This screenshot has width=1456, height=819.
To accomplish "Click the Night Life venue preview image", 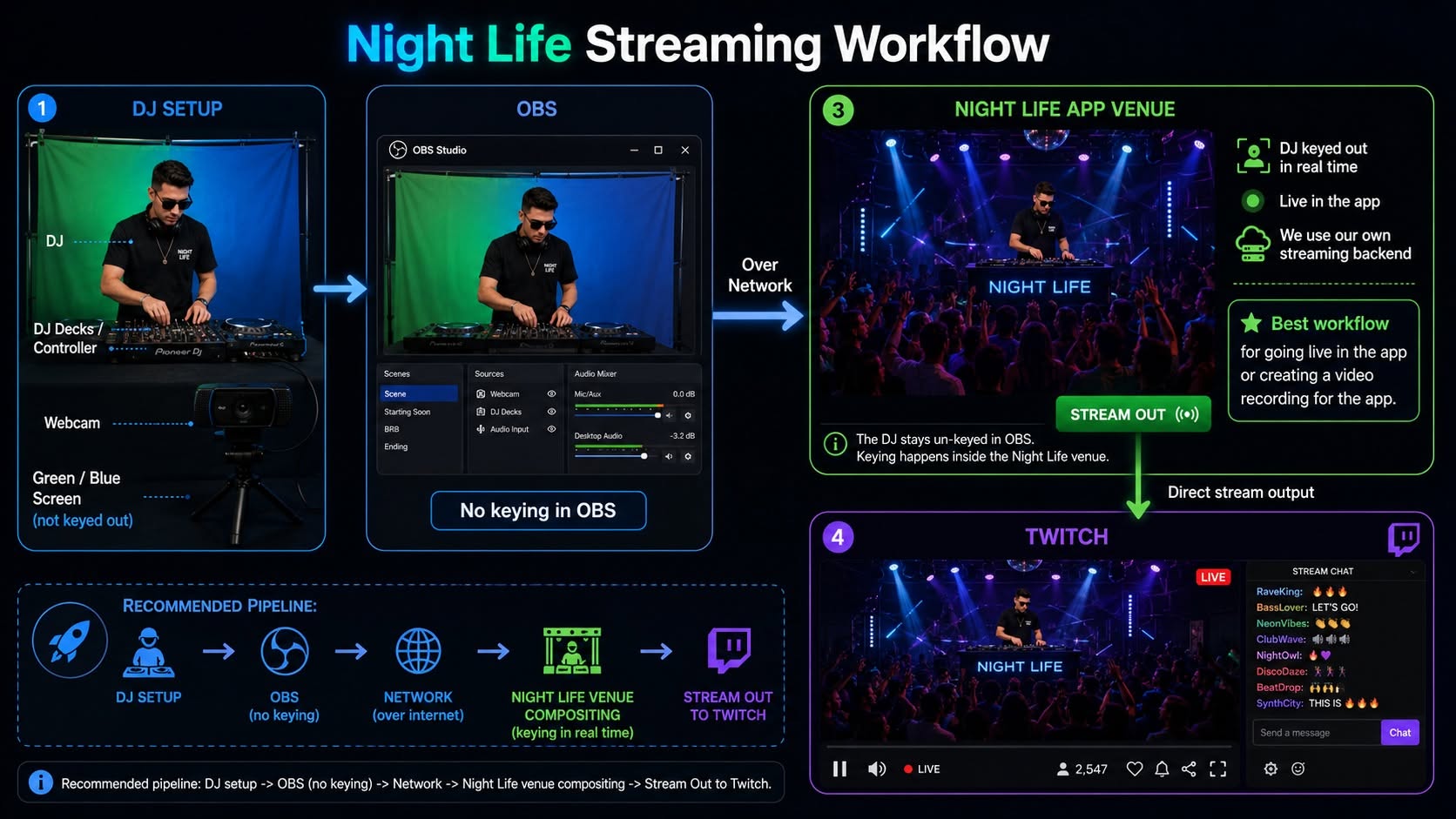I will (x=1015, y=261).
